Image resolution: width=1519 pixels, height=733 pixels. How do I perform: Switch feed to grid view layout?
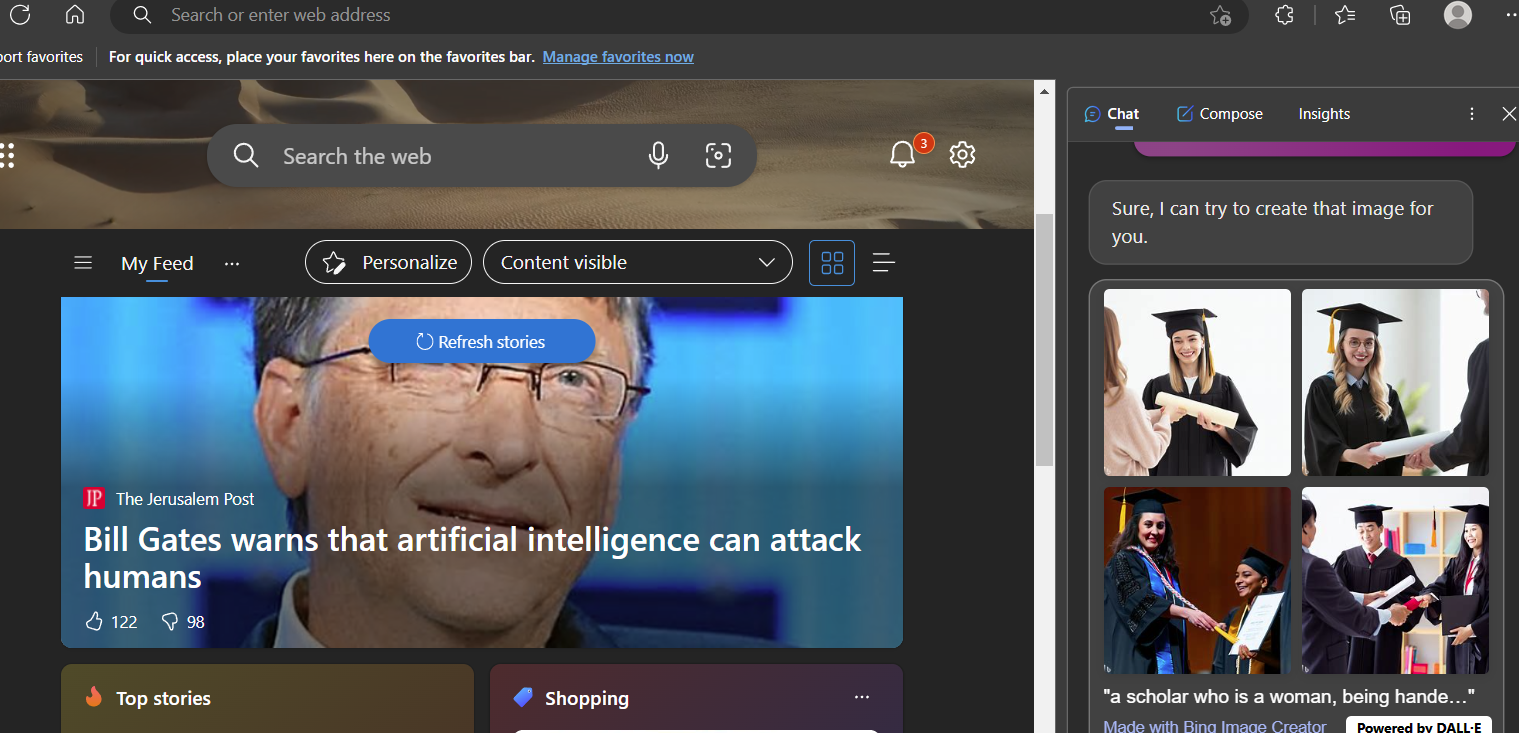832,263
